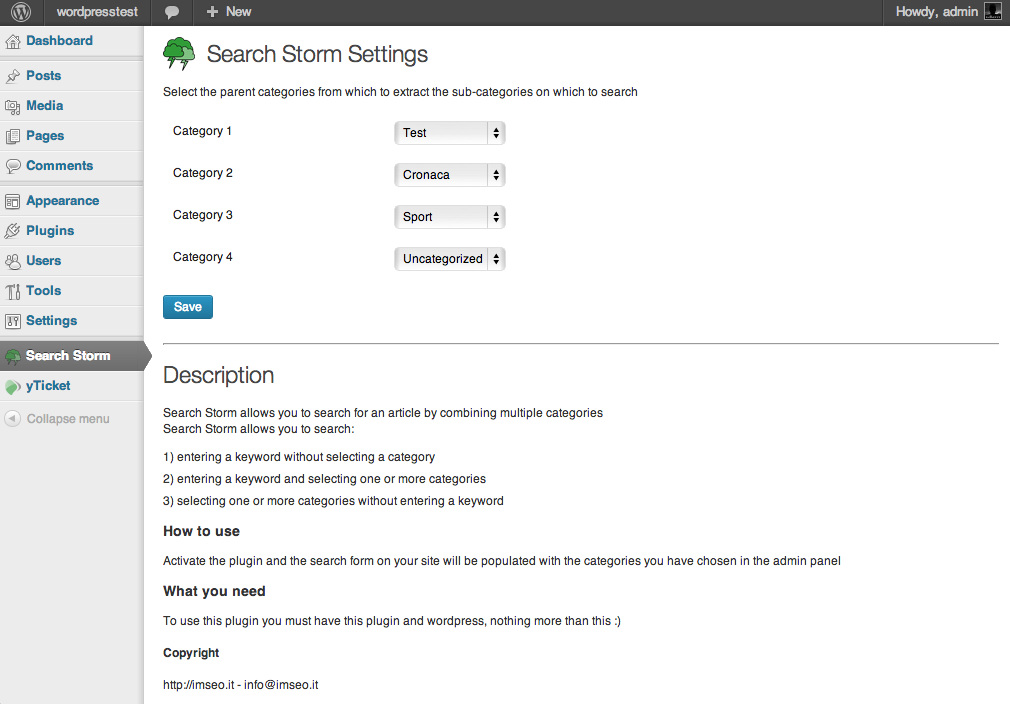Viewport: 1010px width, 704px height.
Task: Click the Description heading
Action: (x=218, y=376)
